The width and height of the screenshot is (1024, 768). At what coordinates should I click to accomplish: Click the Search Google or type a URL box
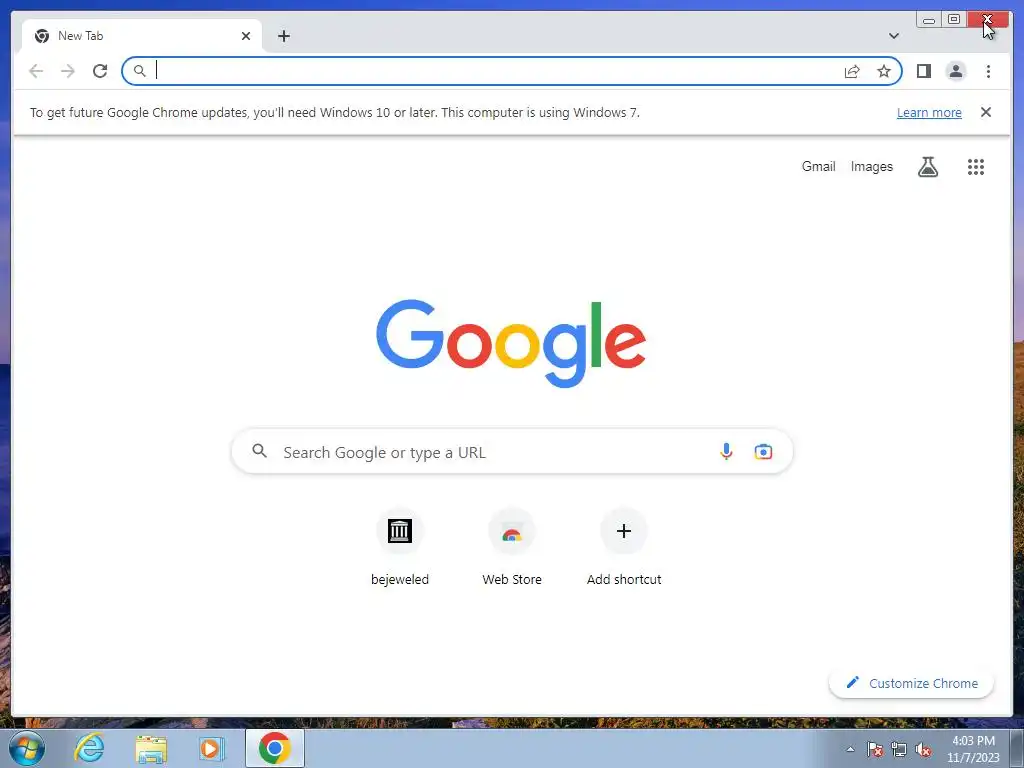pyautogui.click(x=512, y=452)
